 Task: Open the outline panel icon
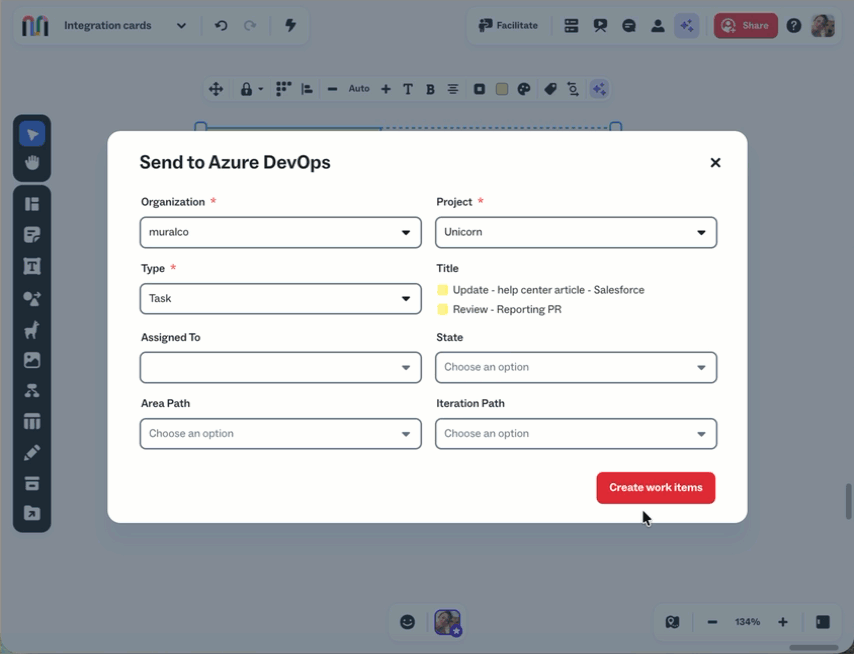coord(571,25)
